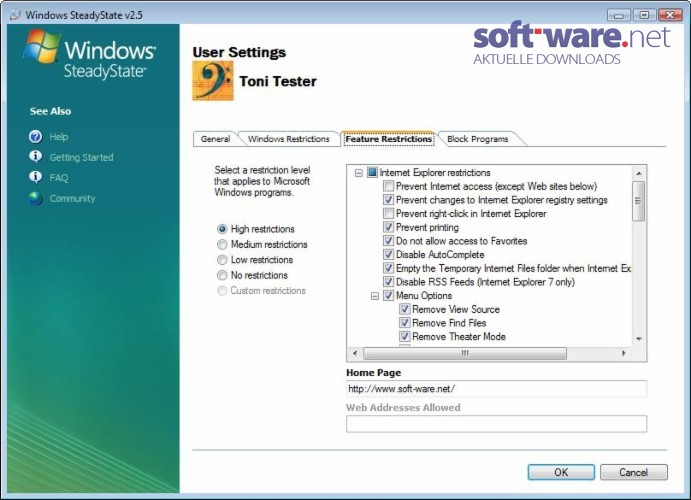Click the Windows flag logo

click(x=41, y=46)
